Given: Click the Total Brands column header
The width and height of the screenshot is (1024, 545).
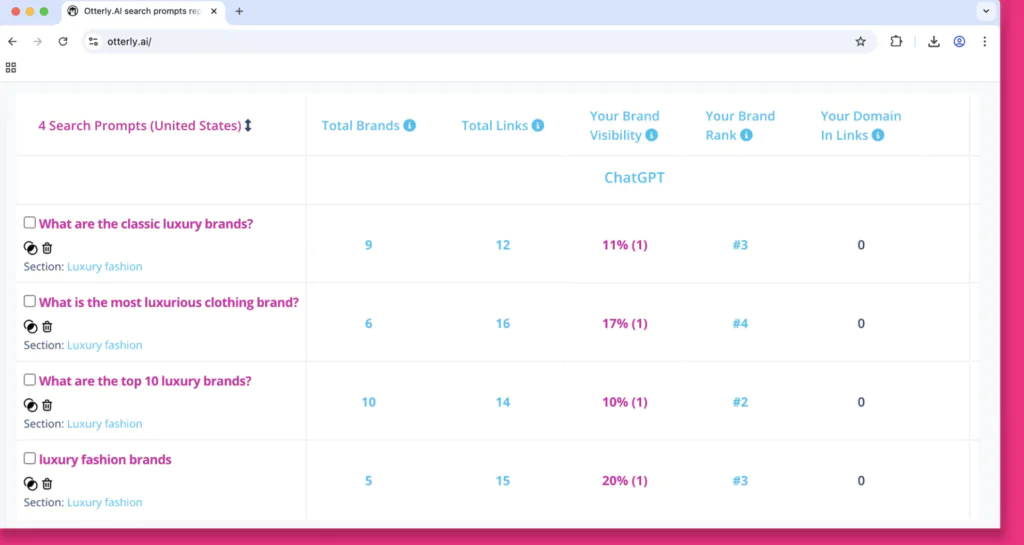Looking at the screenshot, I should click(x=360, y=125).
